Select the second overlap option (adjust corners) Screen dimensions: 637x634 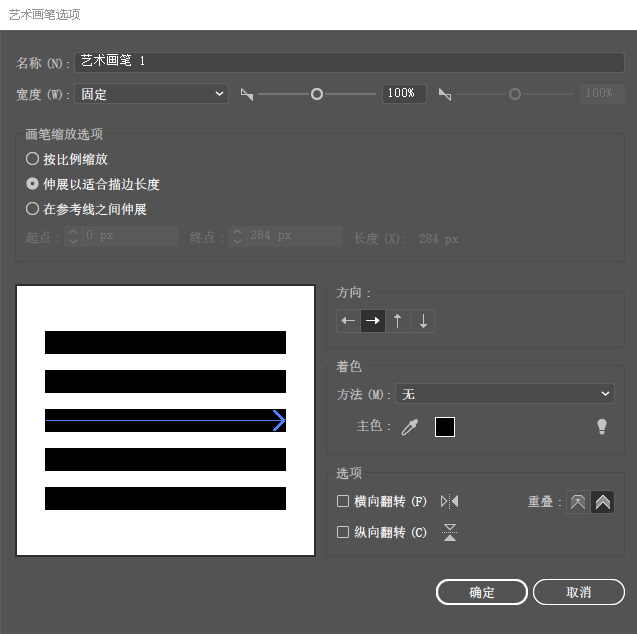pos(602,502)
